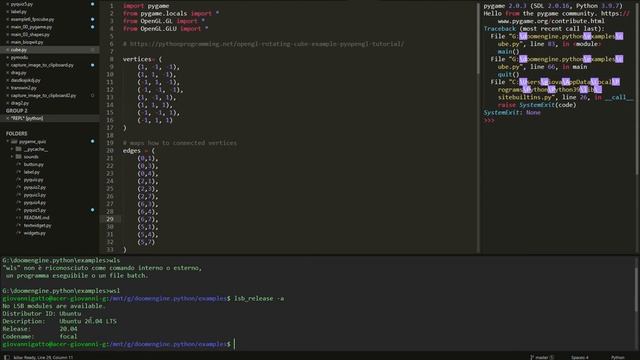Open widgets.py in the folder tree
Viewport: 640px width, 360px height.
pos(35,233)
